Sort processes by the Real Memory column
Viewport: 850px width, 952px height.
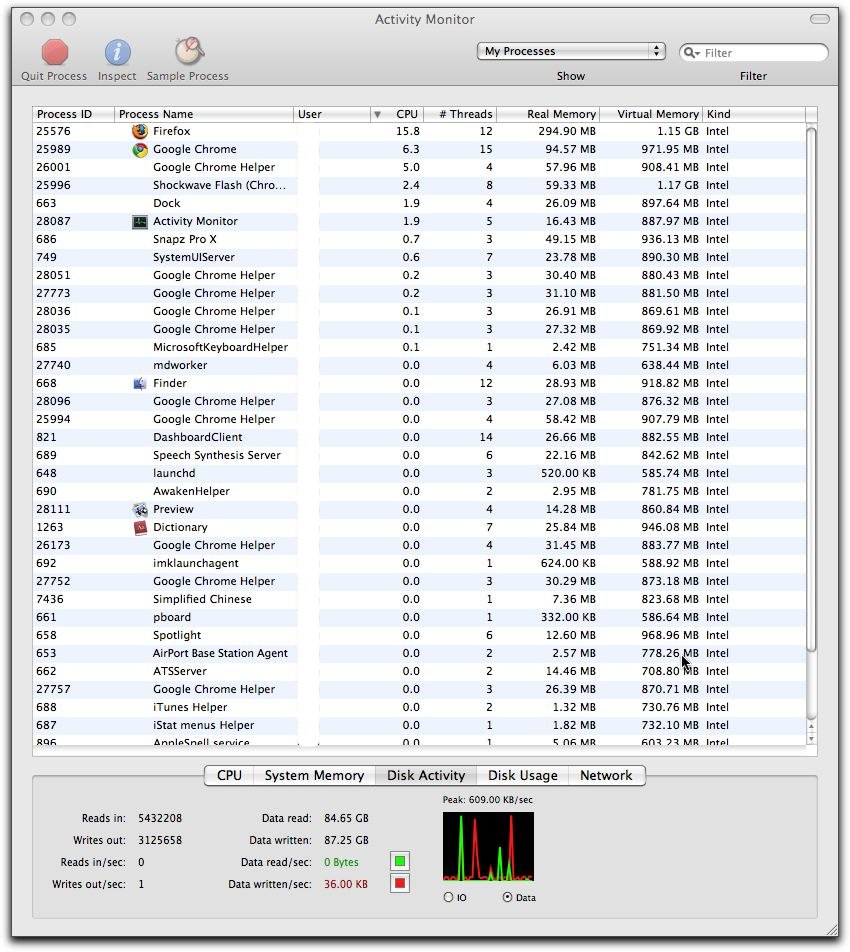(562, 114)
